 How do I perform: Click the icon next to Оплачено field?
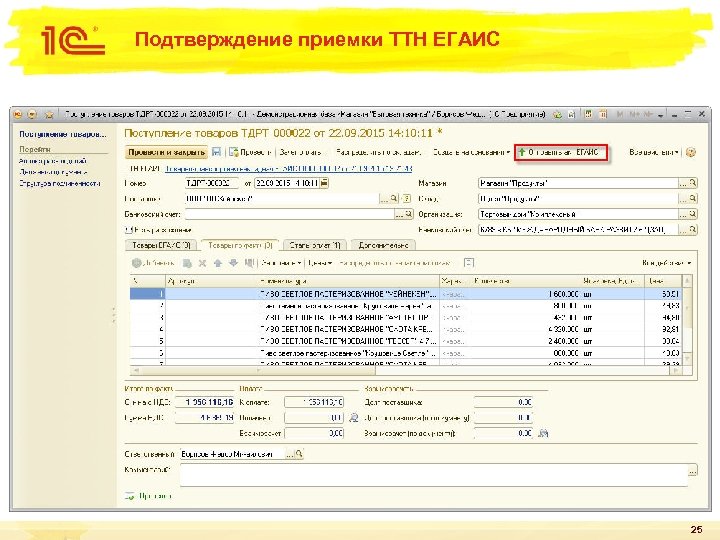coord(354,418)
